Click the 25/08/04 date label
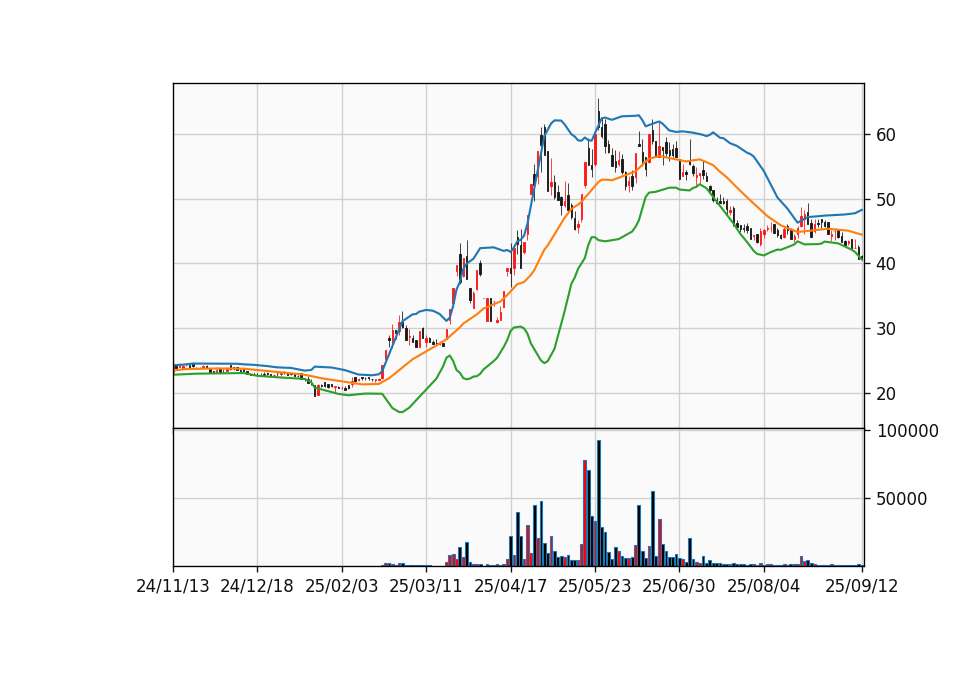Image resolution: width=960 pixels, height=690 pixels. [763, 586]
